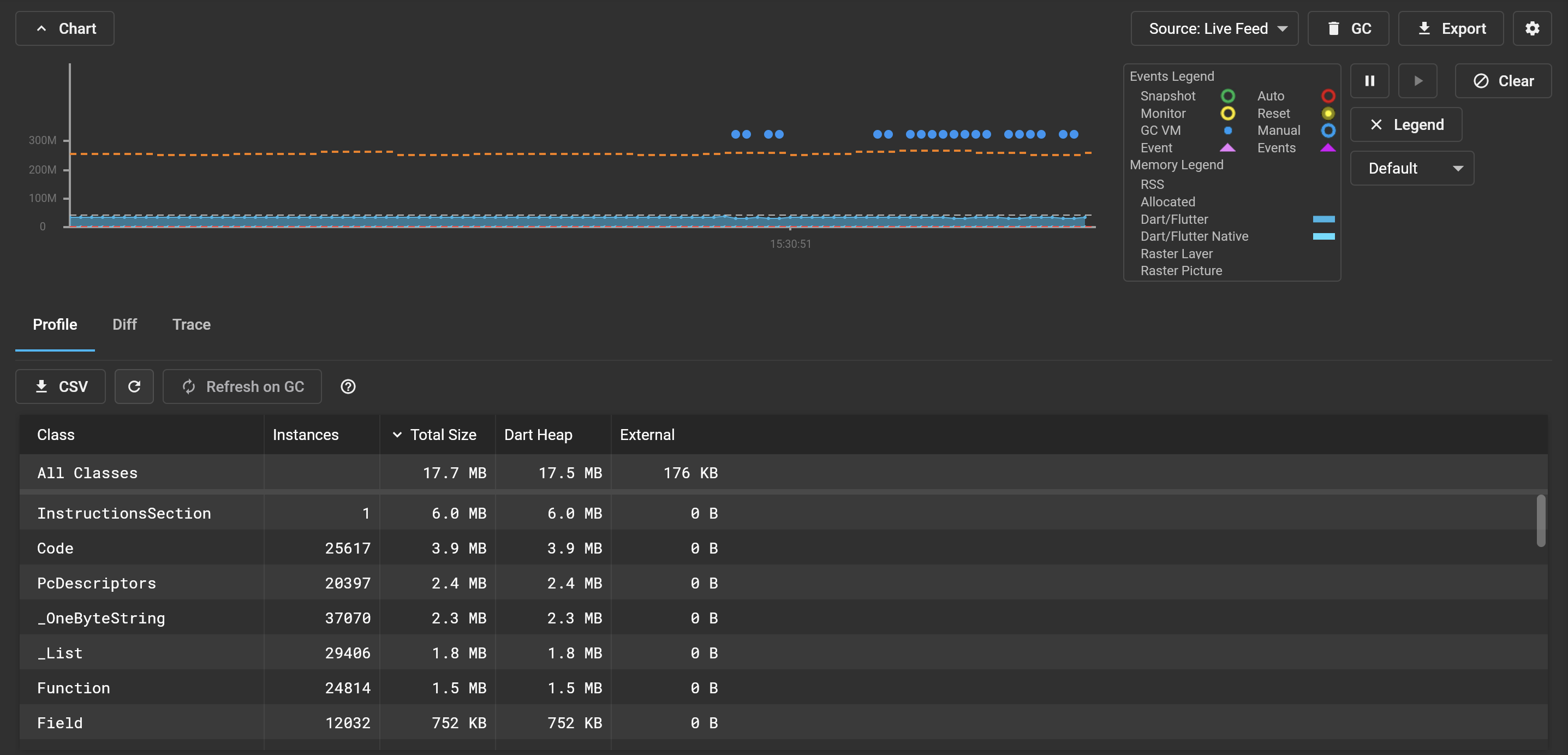Click the Allocated memory legend entry
1568x755 pixels.
click(1167, 202)
